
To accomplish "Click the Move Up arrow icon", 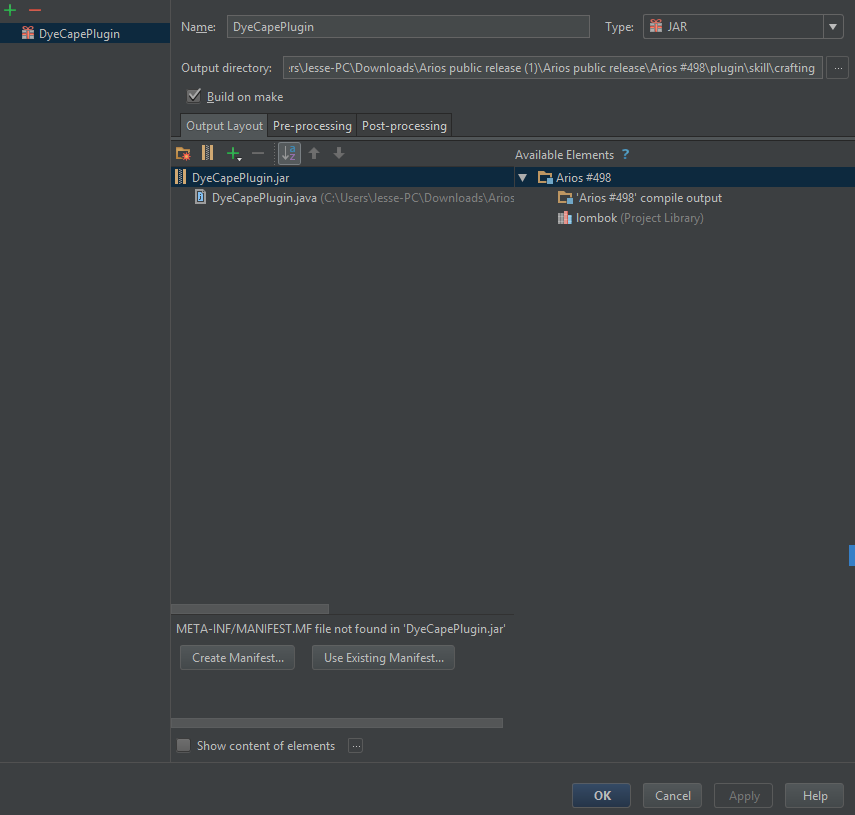I will point(314,153).
